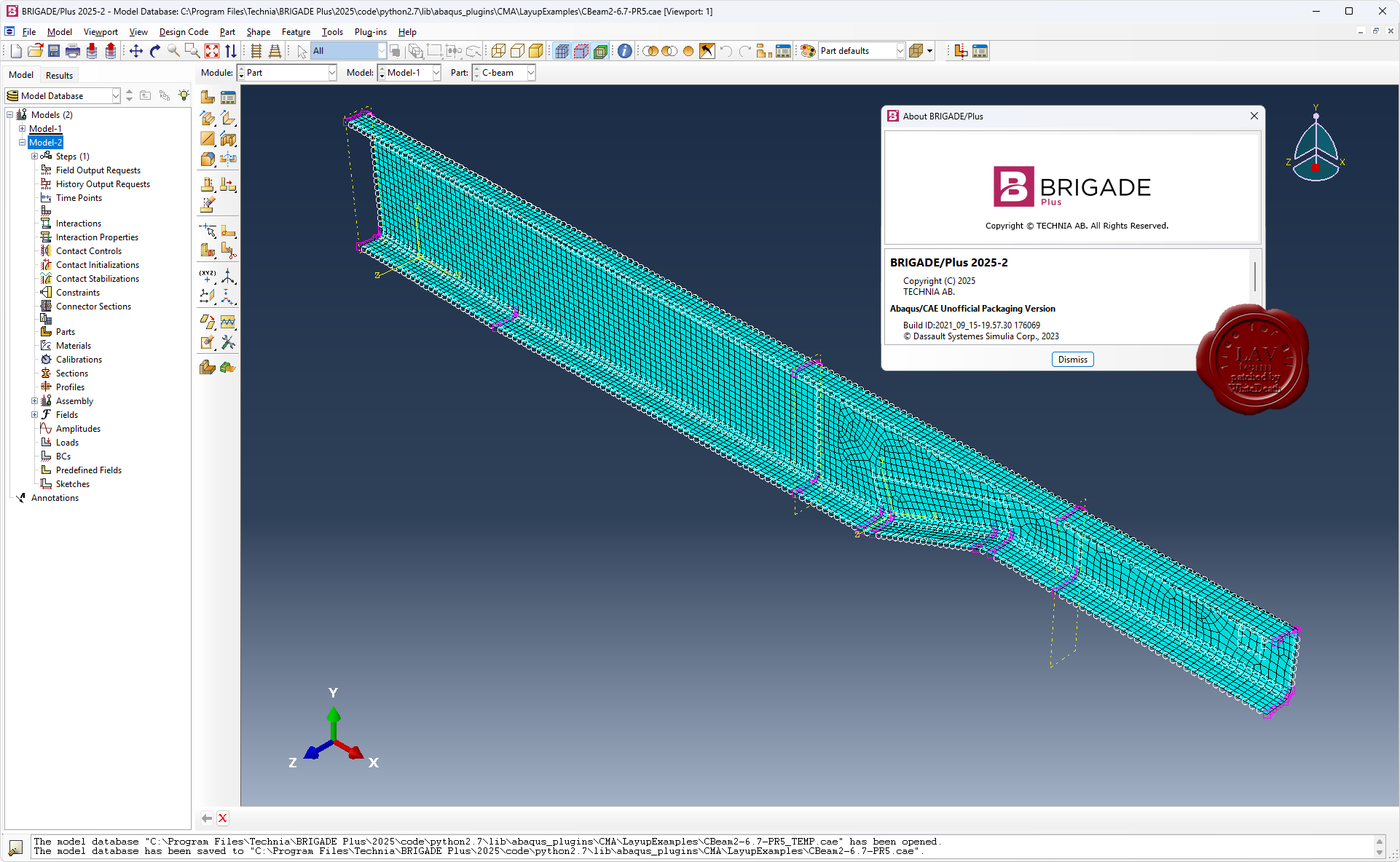Select the Create Datum Axis tool

pos(228,277)
